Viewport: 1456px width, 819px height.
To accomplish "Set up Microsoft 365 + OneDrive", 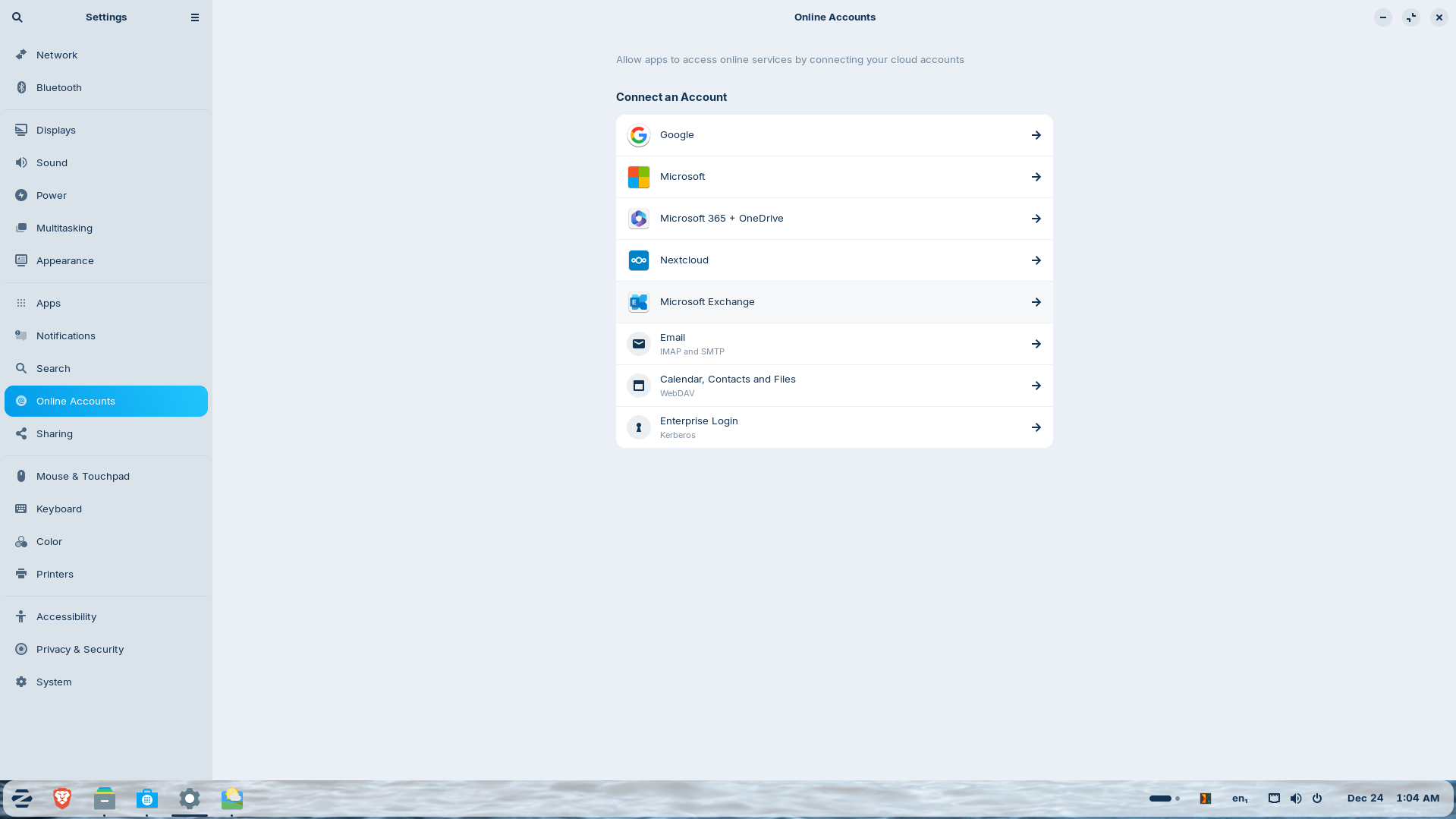I will [x=834, y=218].
